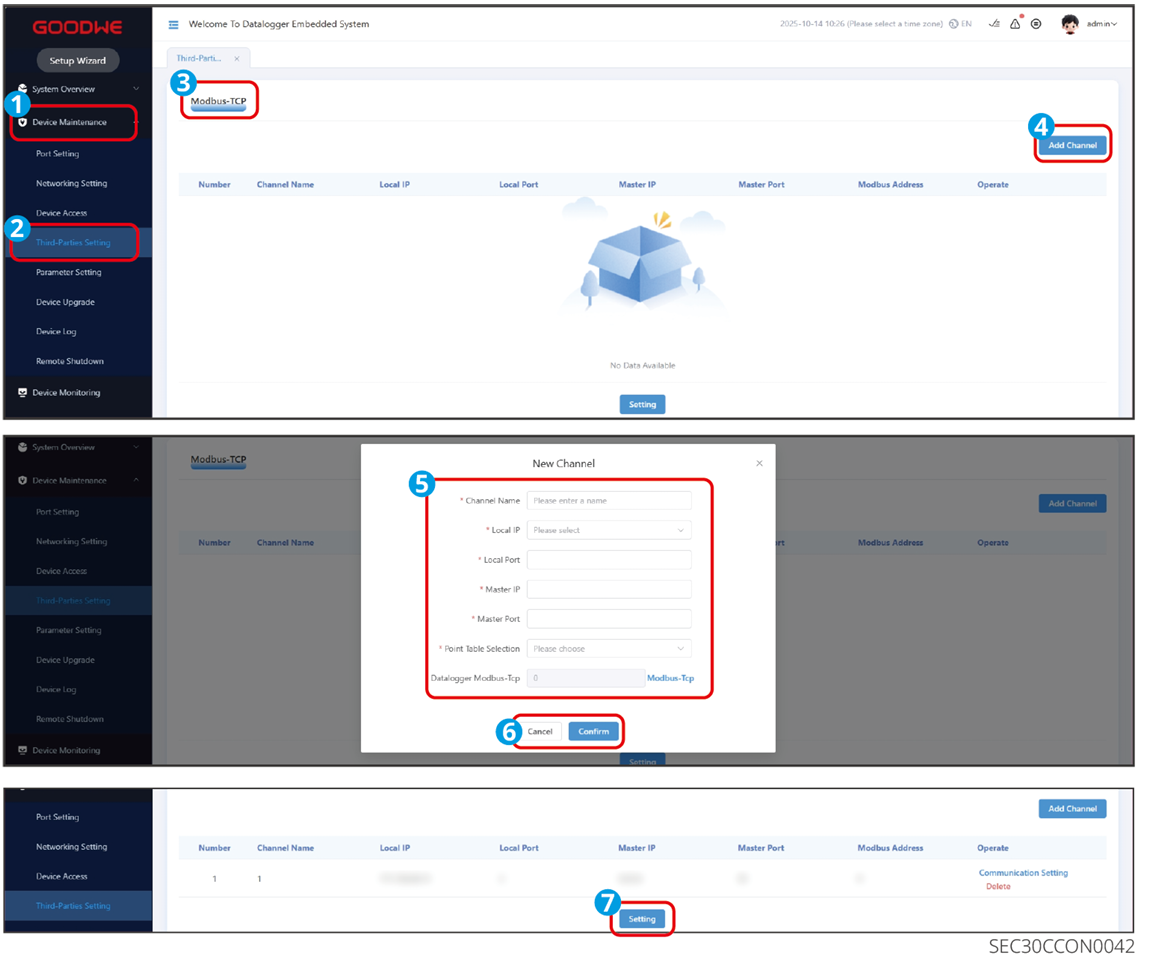The image size is (1151, 963).
Task: Open the admin user dropdown
Action: click(x=1101, y=24)
